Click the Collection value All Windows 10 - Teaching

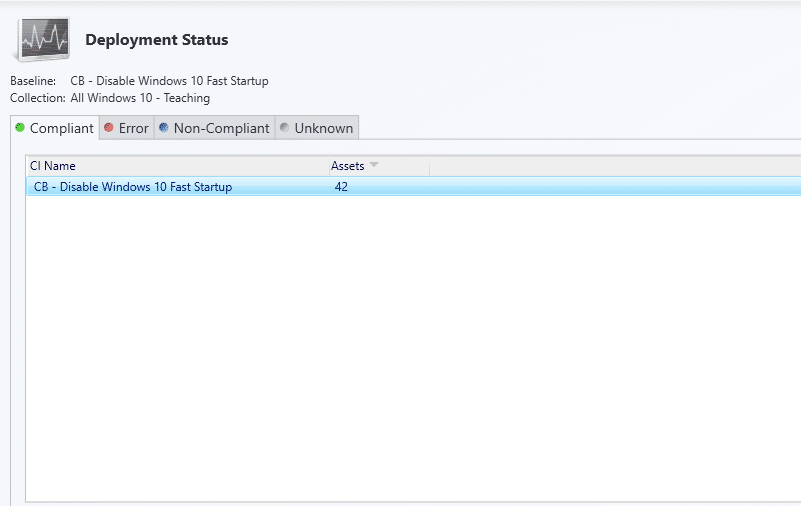[140, 98]
